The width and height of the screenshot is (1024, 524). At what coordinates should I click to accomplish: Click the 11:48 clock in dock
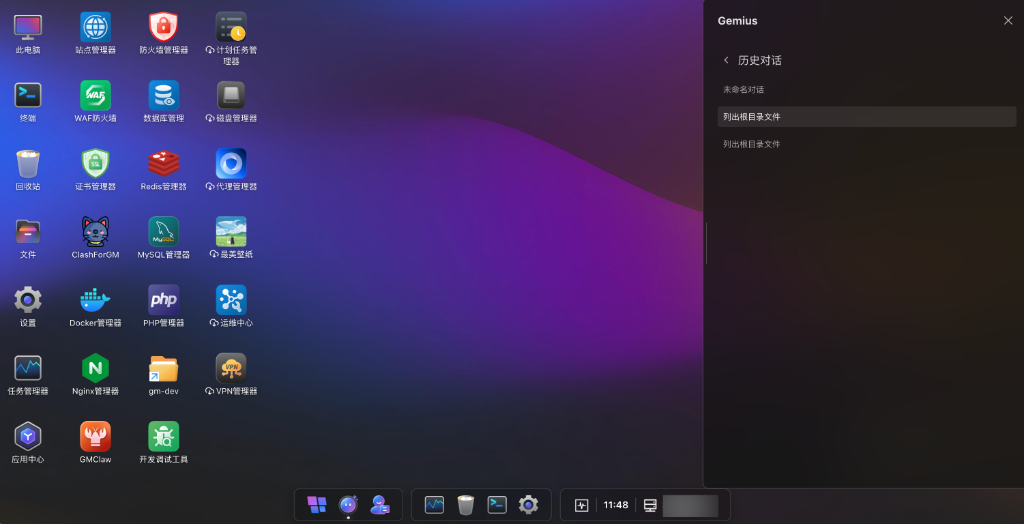616,505
